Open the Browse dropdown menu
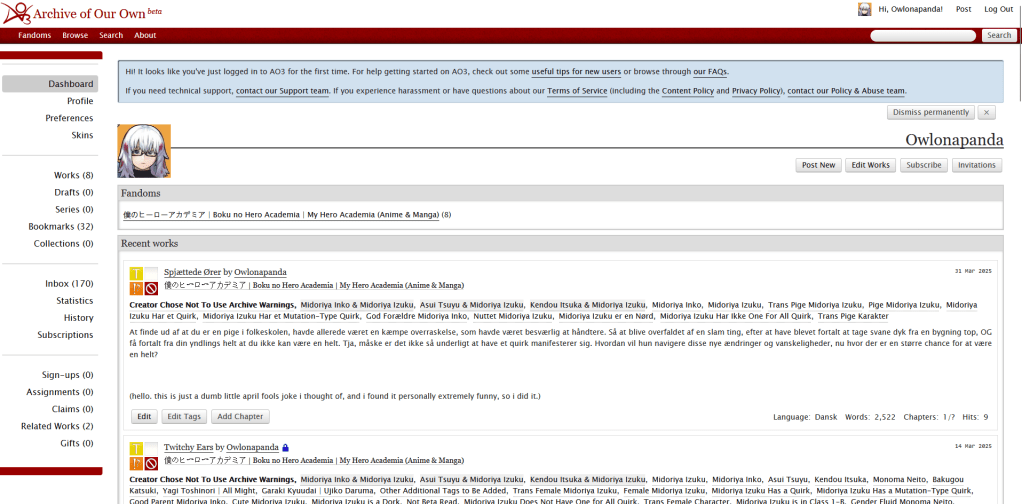Viewport: 1022px width, 504px height. pyautogui.click(x=75, y=35)
